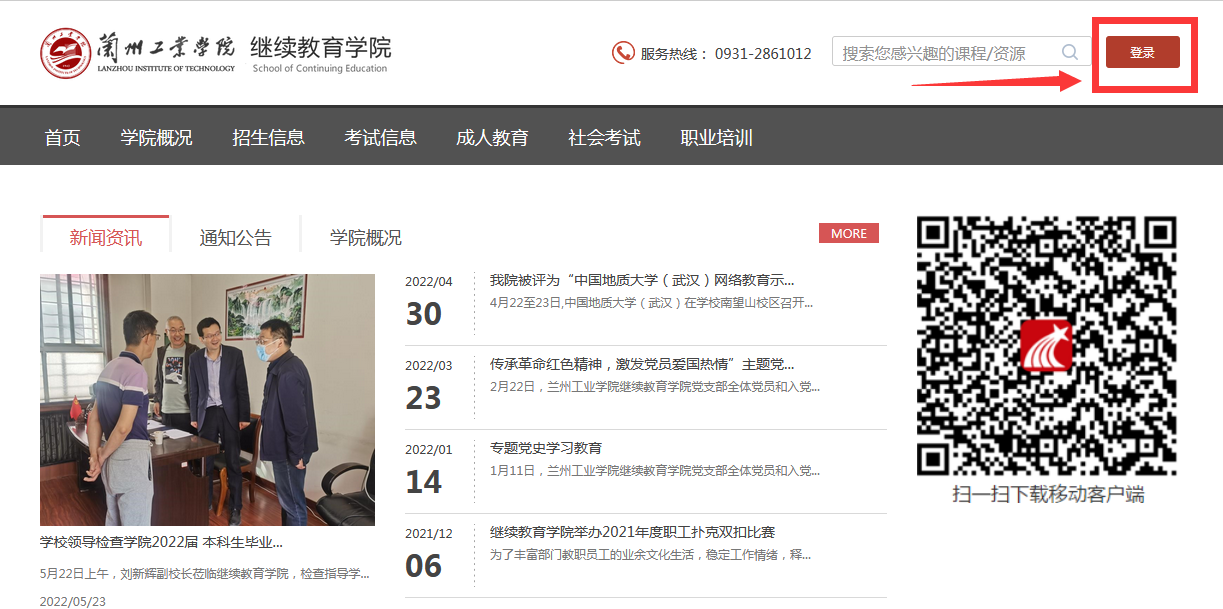Image resolution: width=1223 pixels, height=609 pixels.
Task: Click the QR code for mobile client
Action: pyautogui.click(x=1046, y=346)
